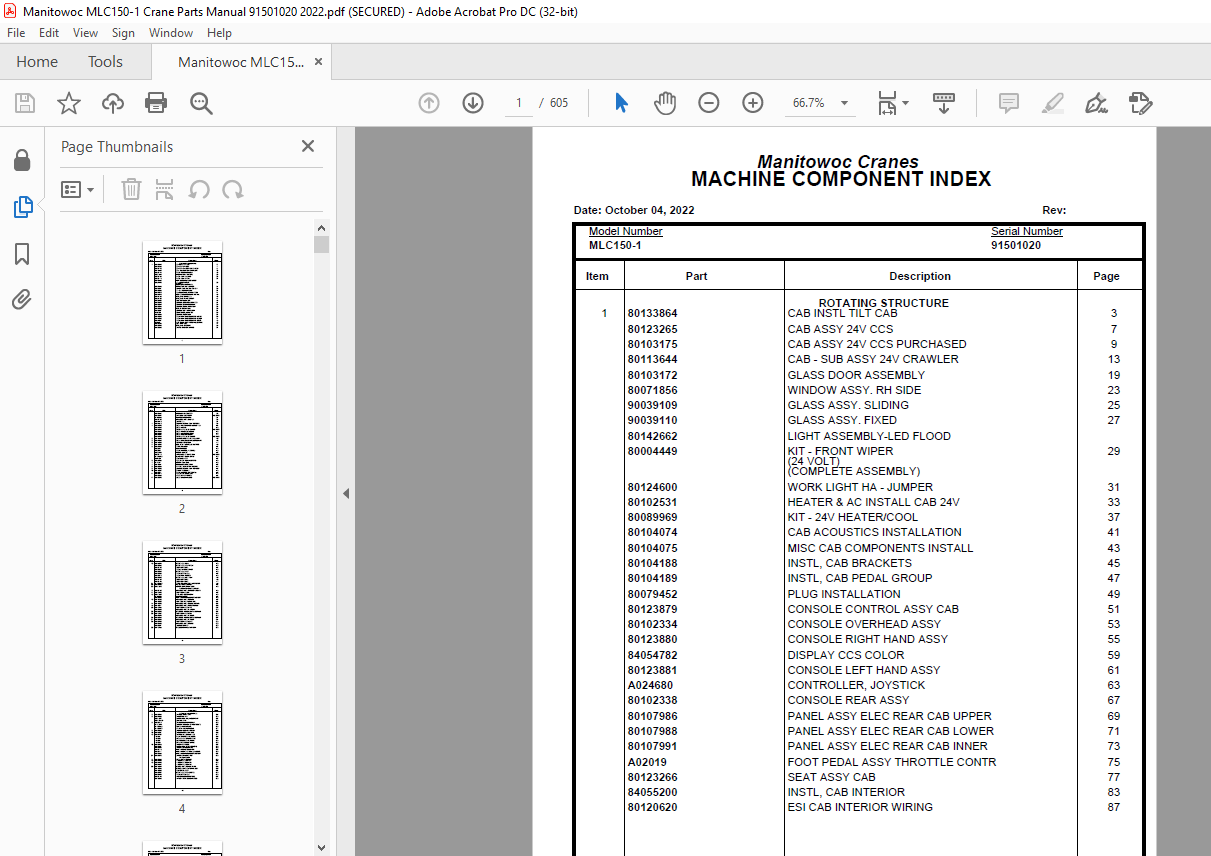Image resolution: width=1211 pixels, height=856 pixels.
Task: Show the Page Thumbnails sidebar icon
Action: pyautogui.click(x=22, y=207)
